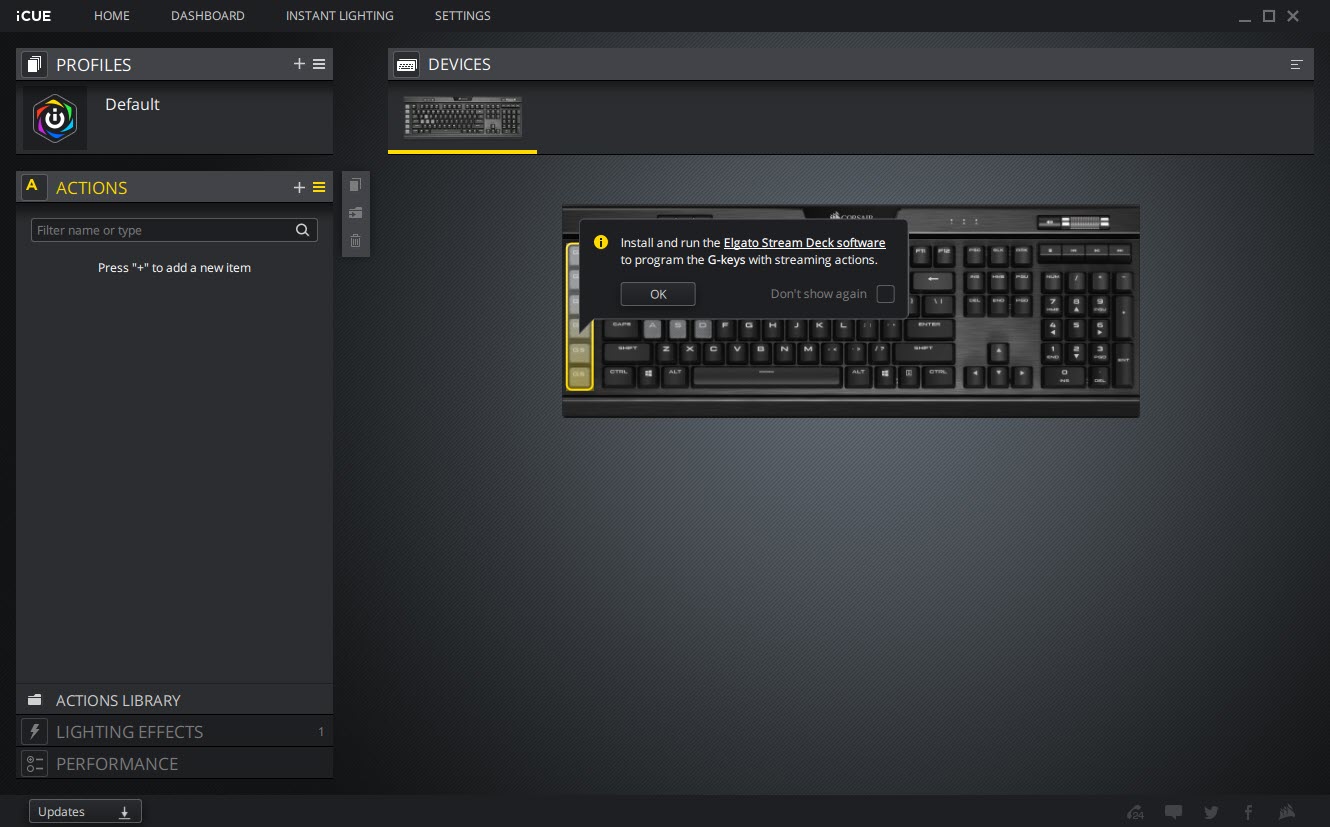
Task: Click the search magnifier in the filter box
Action: tap(303, 230)
